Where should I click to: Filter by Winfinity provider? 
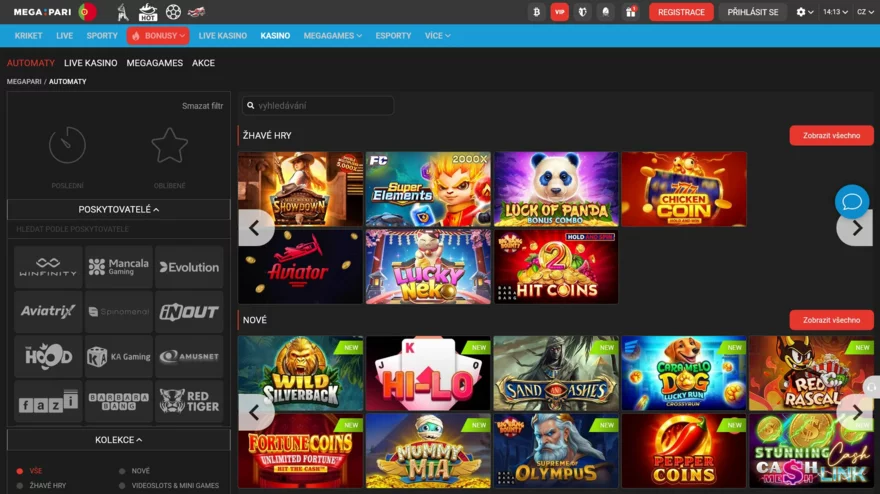point(48,267)
